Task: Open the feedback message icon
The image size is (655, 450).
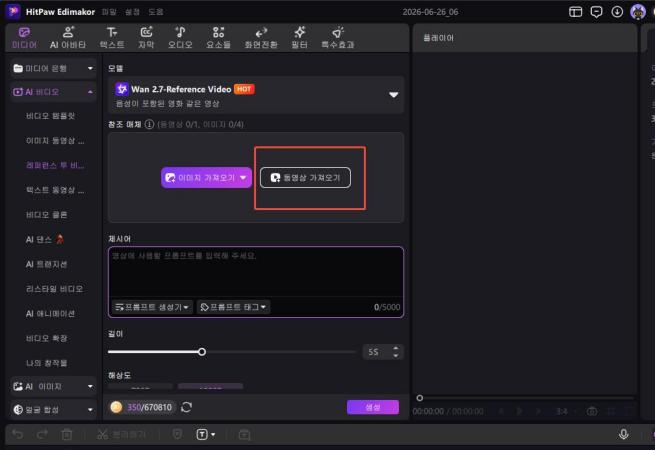Action: pos(597,12)
